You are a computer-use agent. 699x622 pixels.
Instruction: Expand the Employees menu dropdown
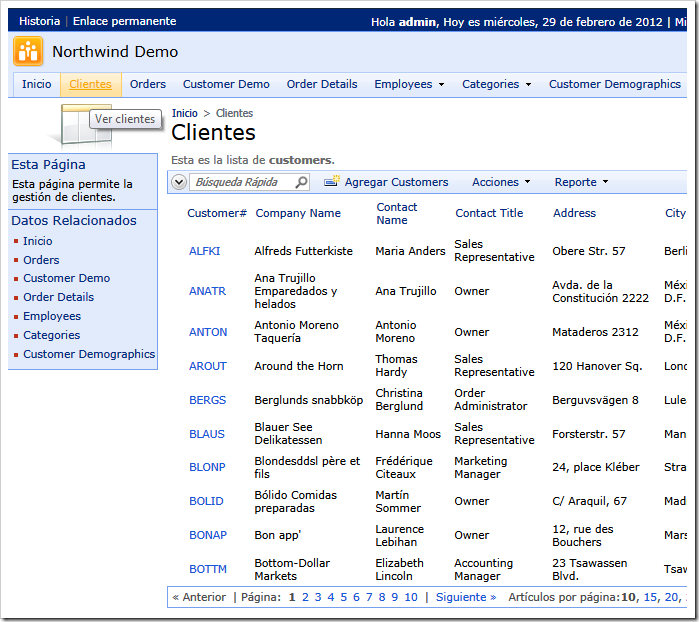coord(441,84)
